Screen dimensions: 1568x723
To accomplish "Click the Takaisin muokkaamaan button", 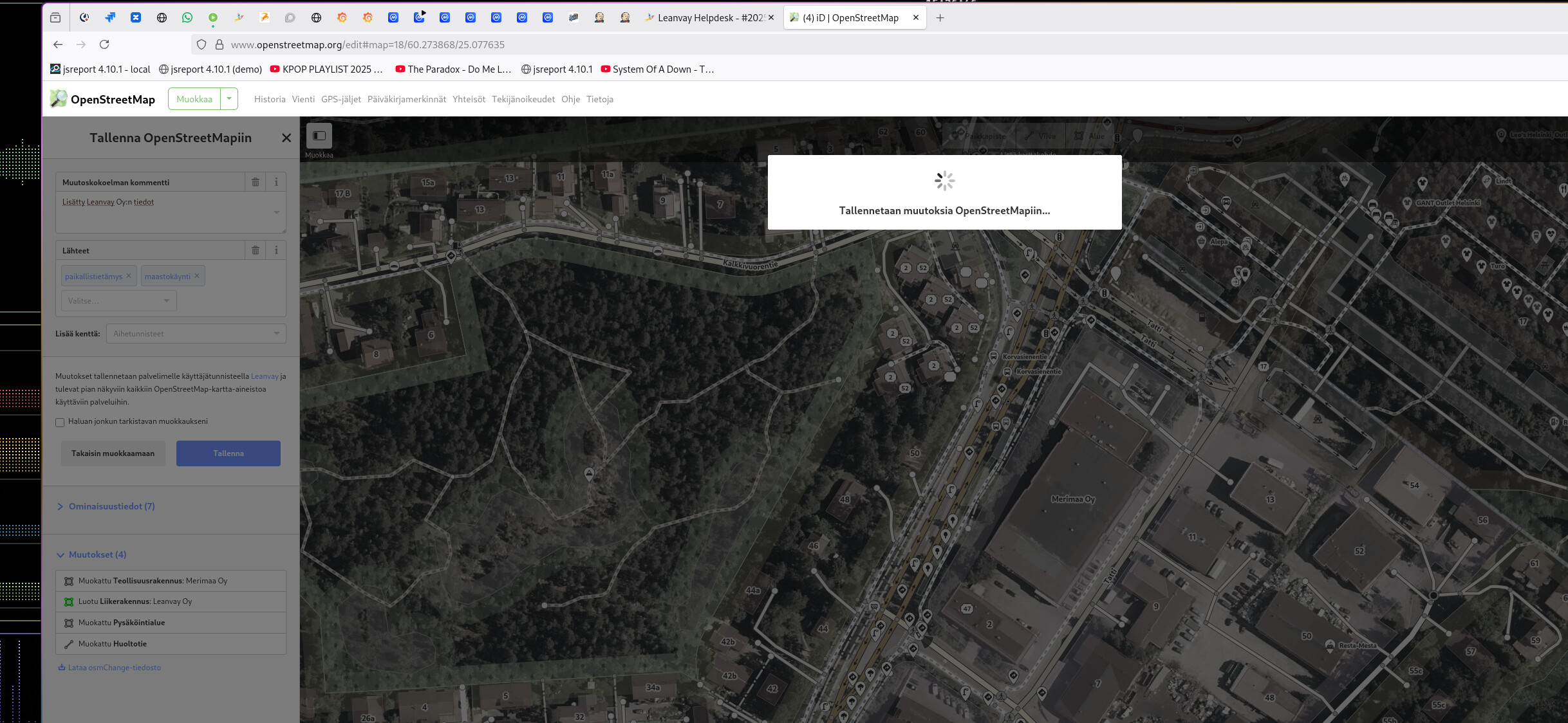I will 113,453.
